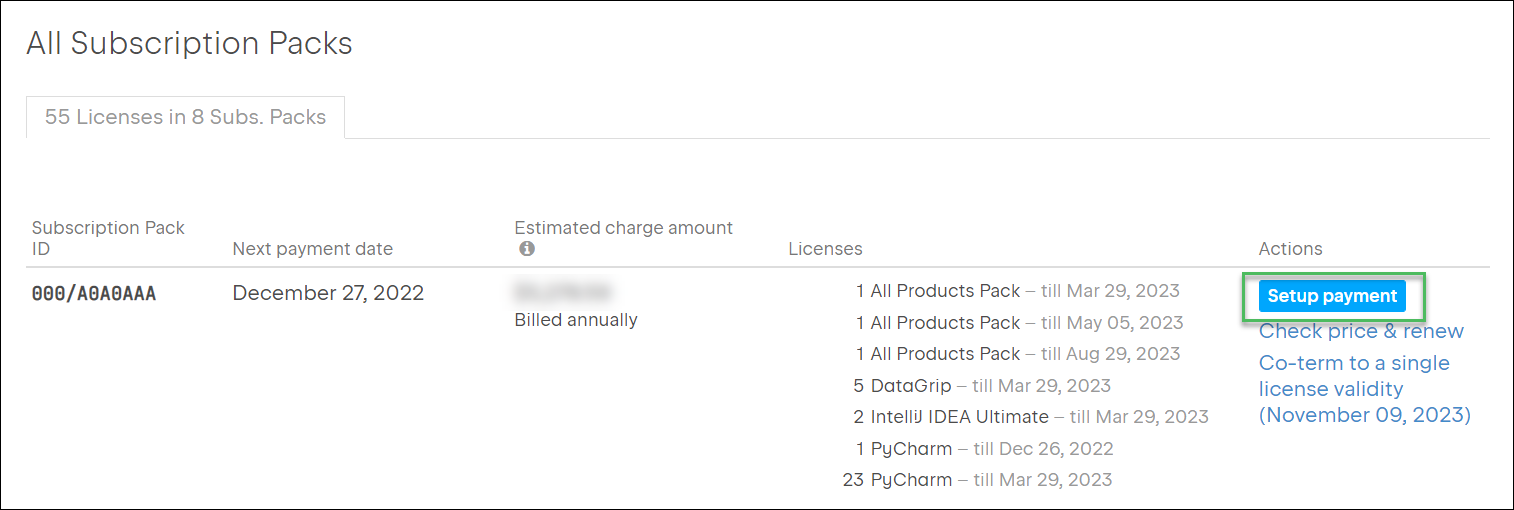The height and width of the screenshot is (510, 1514).
Task: Click the Subscription Pack ID column header
Action: click(x=108, y=238)
